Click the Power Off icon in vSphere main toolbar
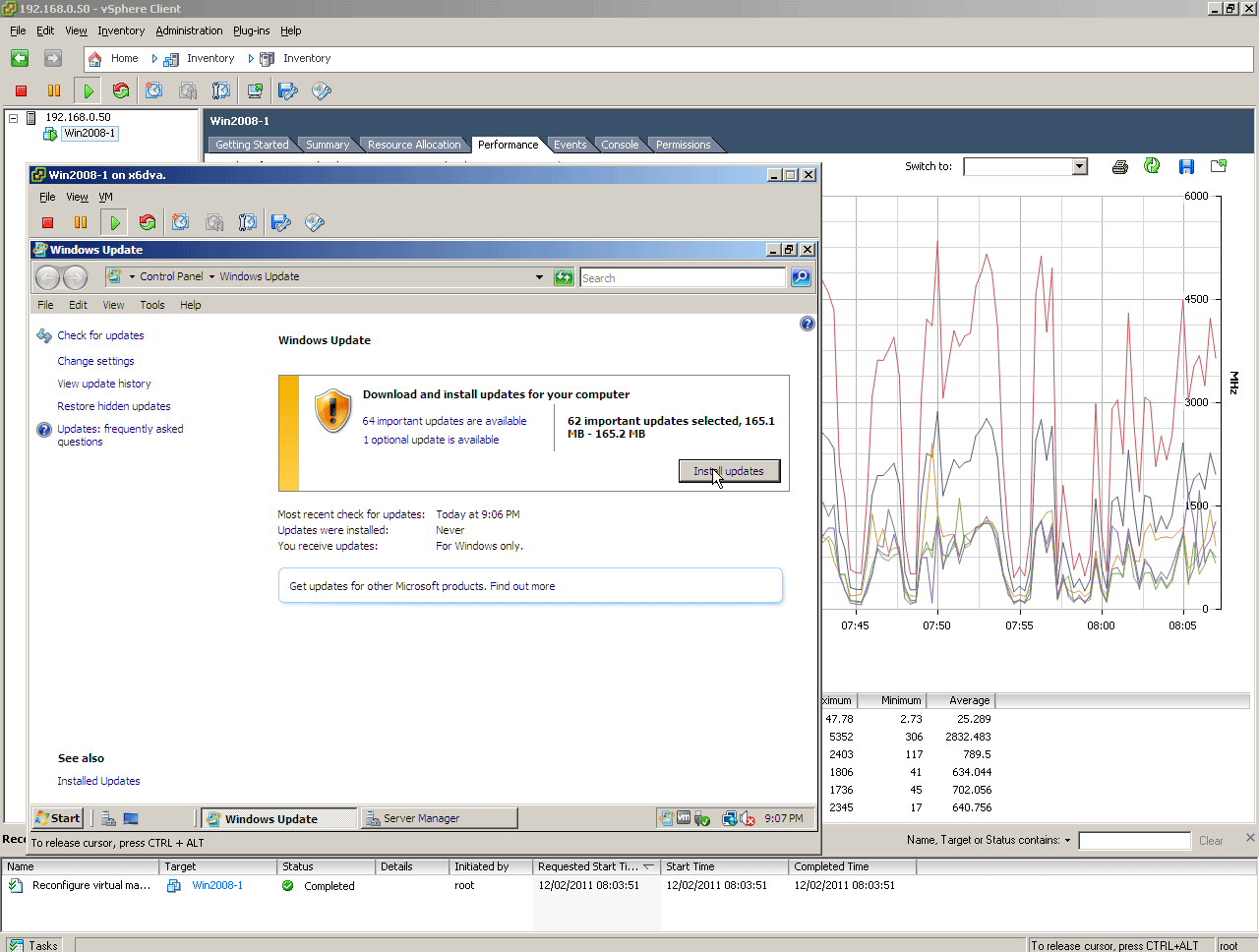The image size is (1259, 952). tap(21, 90)
